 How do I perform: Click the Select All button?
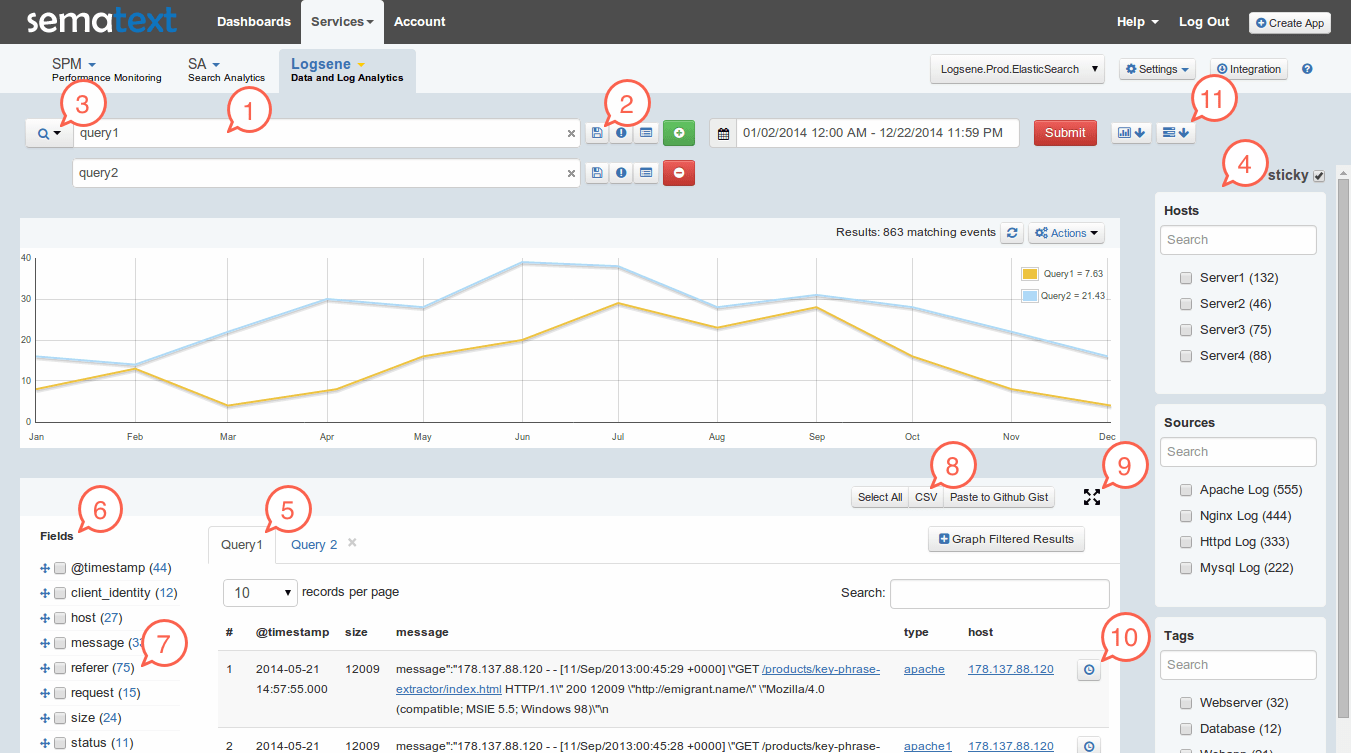click(880, 497)
